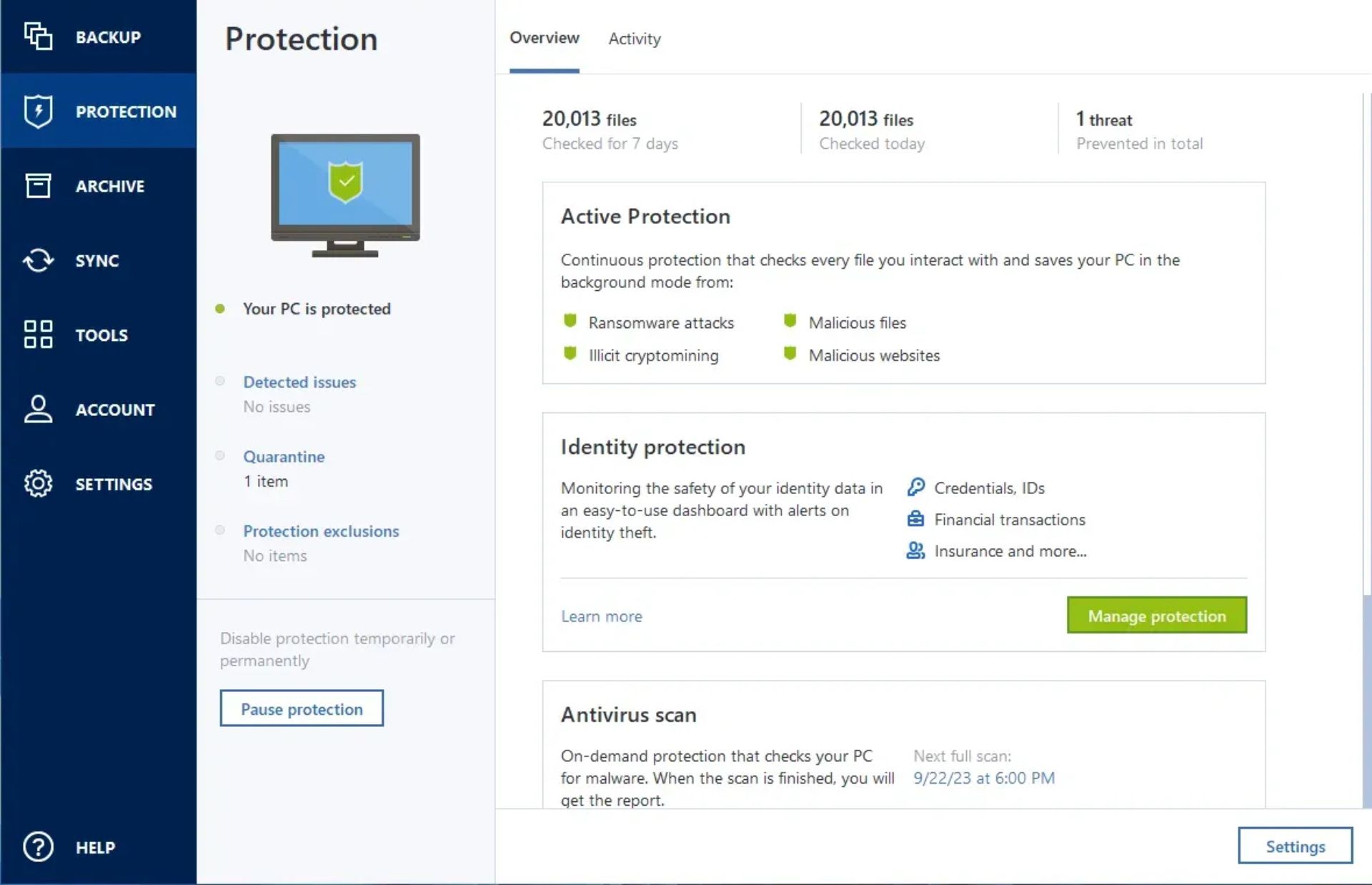Toggle PC protection status indicator
This screenshot has height=885, width=1372.
point(220,308)
